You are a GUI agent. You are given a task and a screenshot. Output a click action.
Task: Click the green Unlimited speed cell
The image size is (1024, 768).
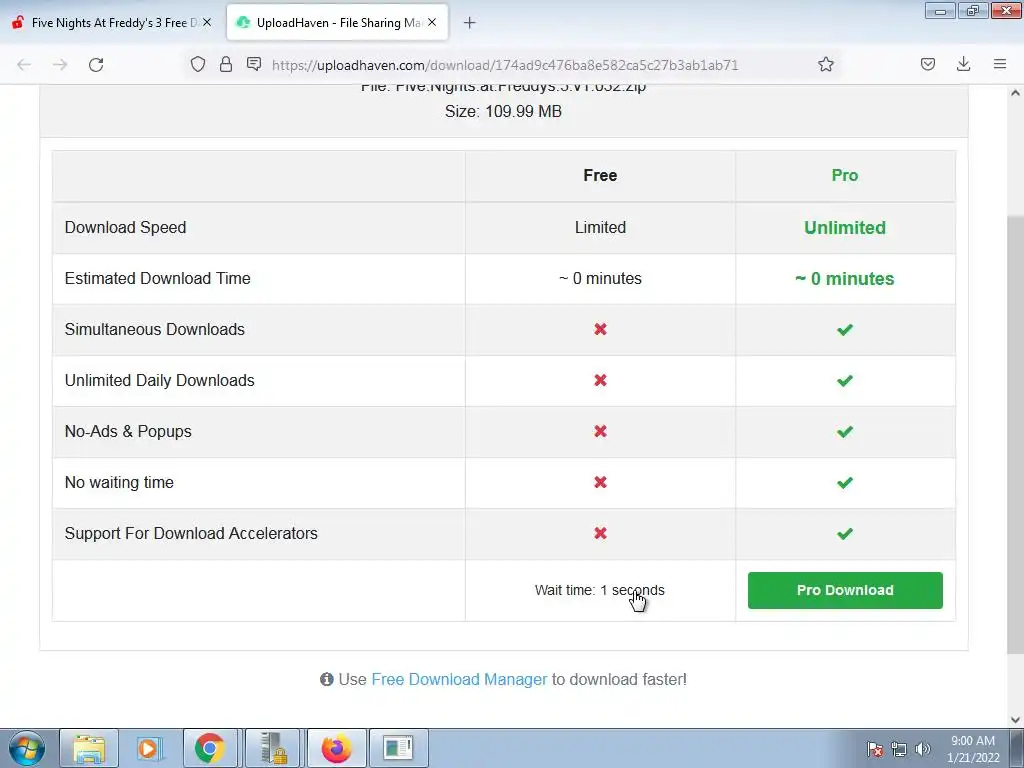[x=844, y=227]
